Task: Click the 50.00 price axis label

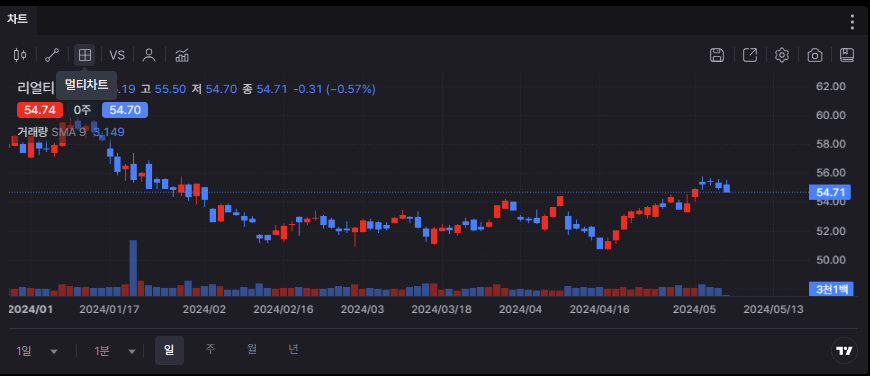Action: 831,260
